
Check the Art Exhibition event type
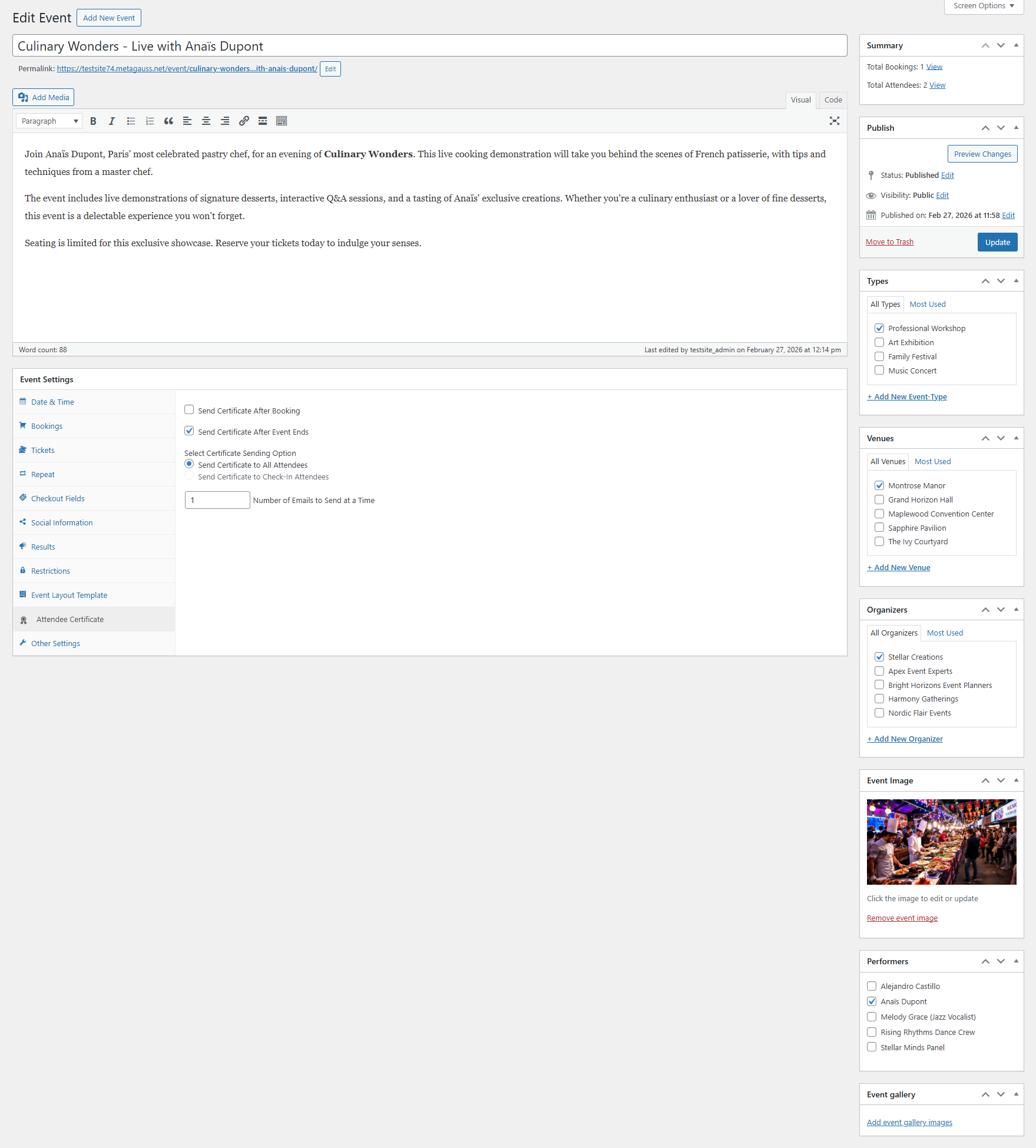(879, 342)
